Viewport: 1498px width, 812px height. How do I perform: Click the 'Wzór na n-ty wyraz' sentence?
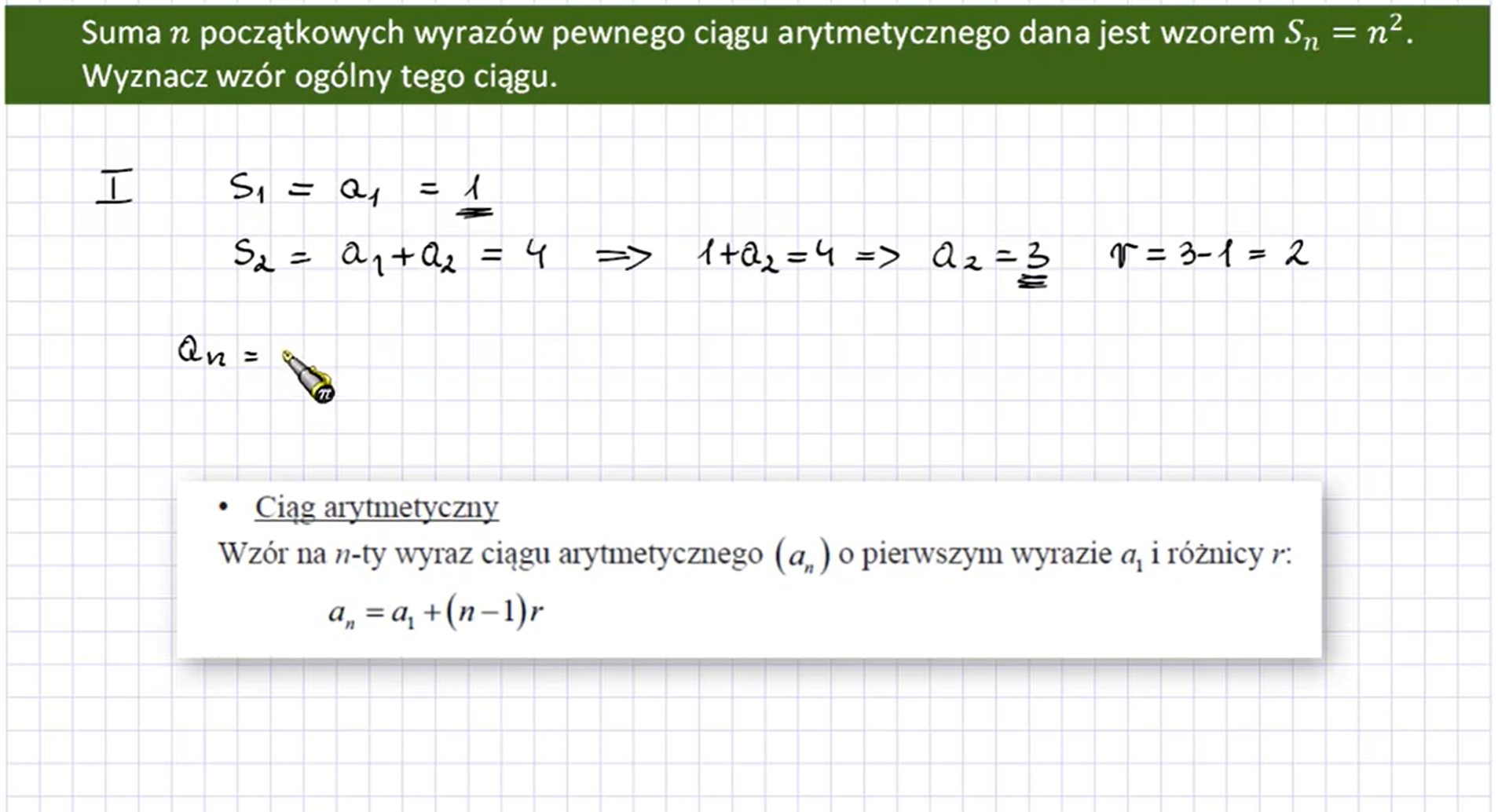pyautogui.click(x=754, y=554)
